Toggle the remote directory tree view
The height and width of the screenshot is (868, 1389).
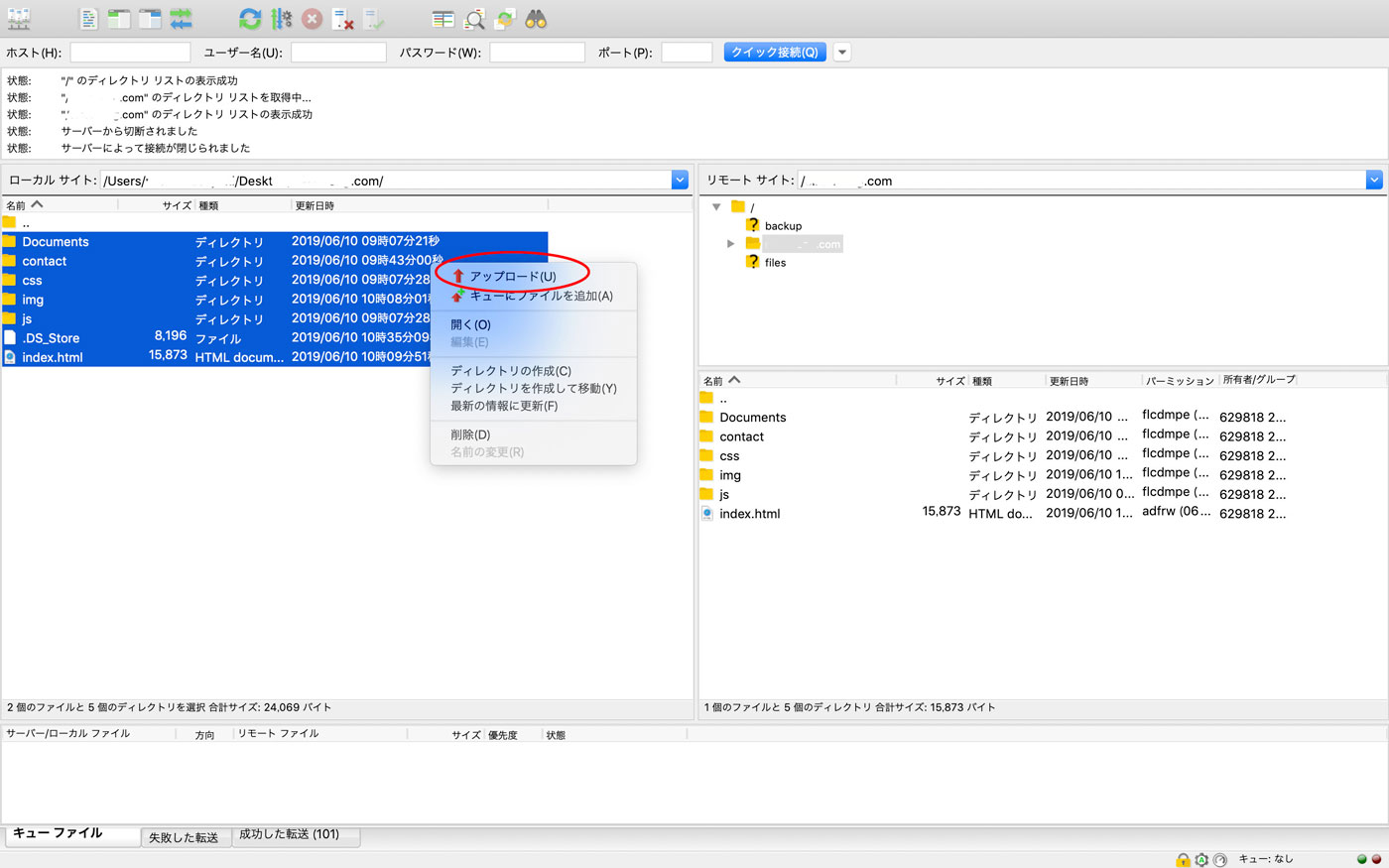(150, 19)
